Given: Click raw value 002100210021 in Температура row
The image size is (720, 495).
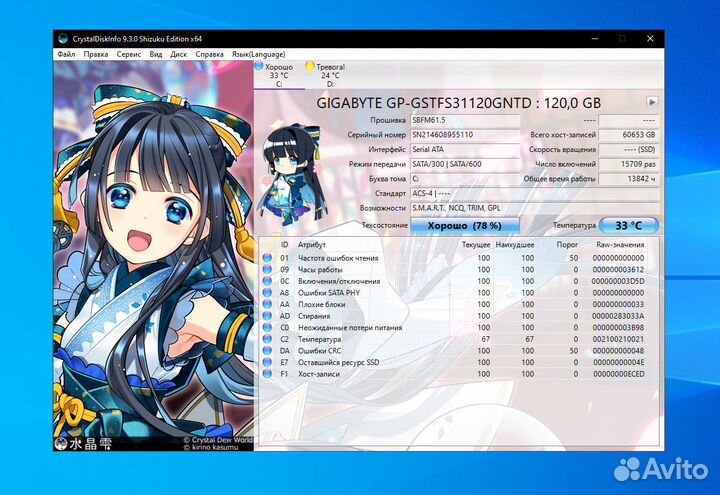Looking at the screenshot, I should [x=618, y=339].
